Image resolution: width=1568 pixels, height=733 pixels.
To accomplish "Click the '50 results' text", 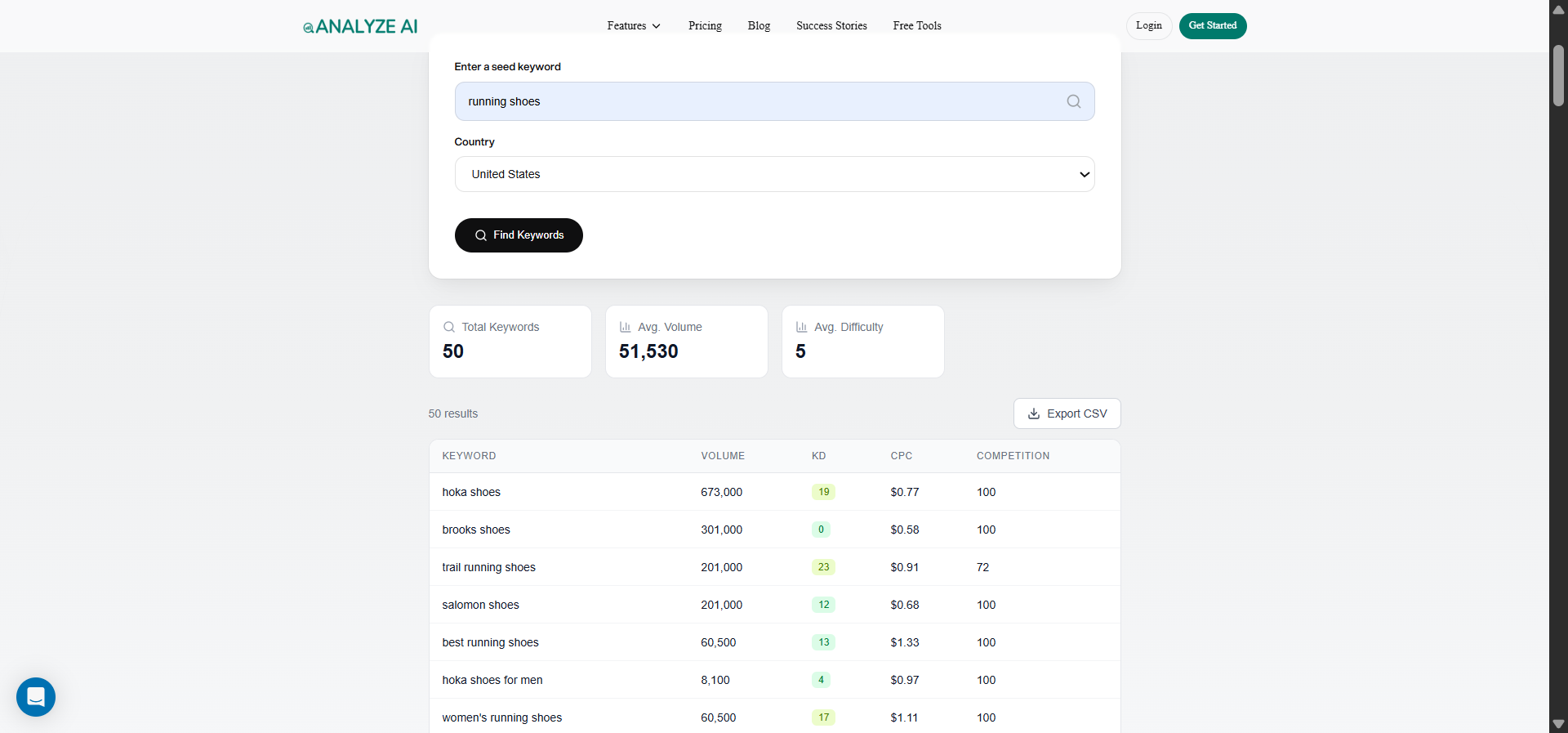I will point(453,413).
